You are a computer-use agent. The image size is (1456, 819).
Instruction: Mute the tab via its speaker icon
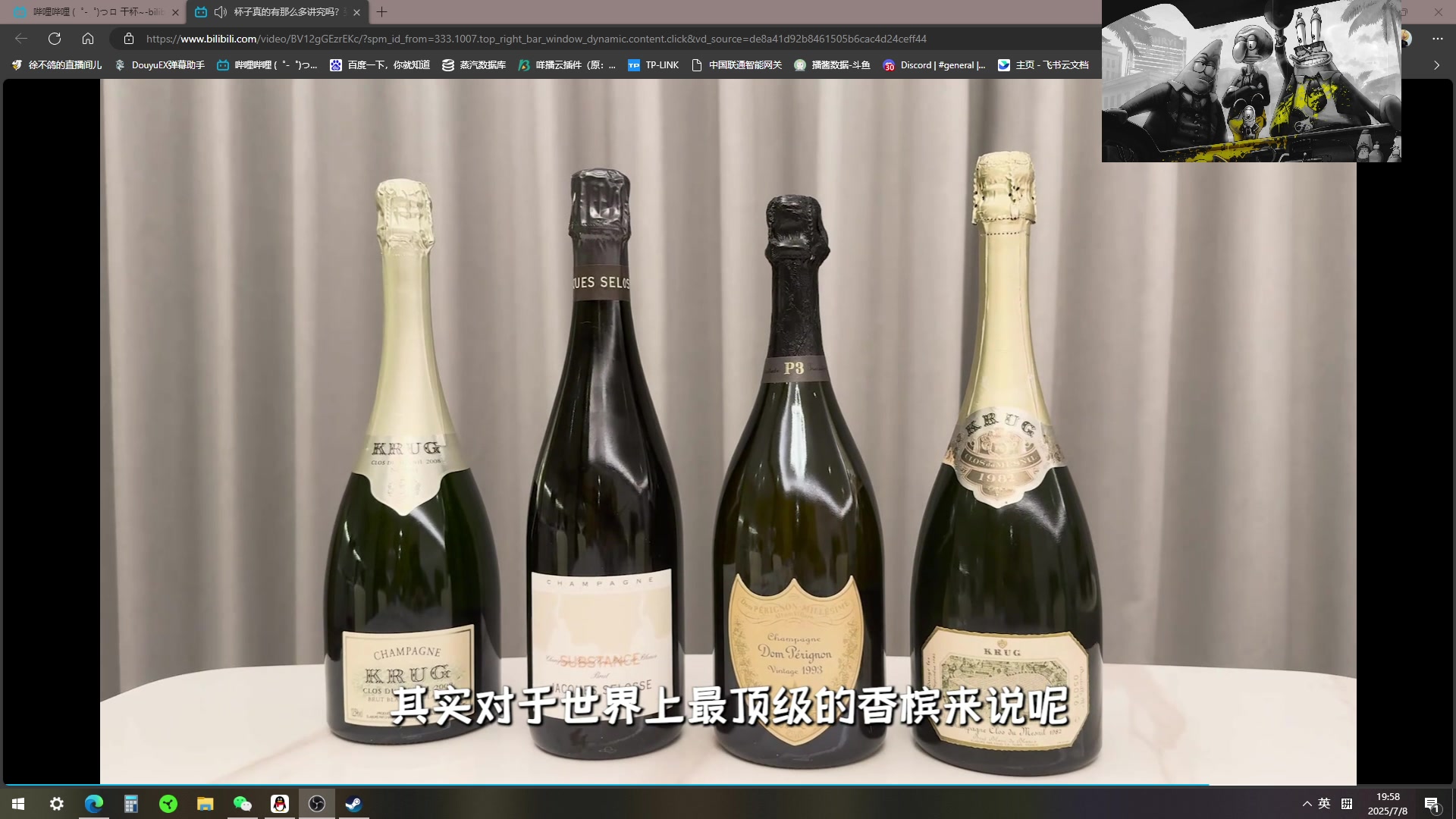click(221, 12)
